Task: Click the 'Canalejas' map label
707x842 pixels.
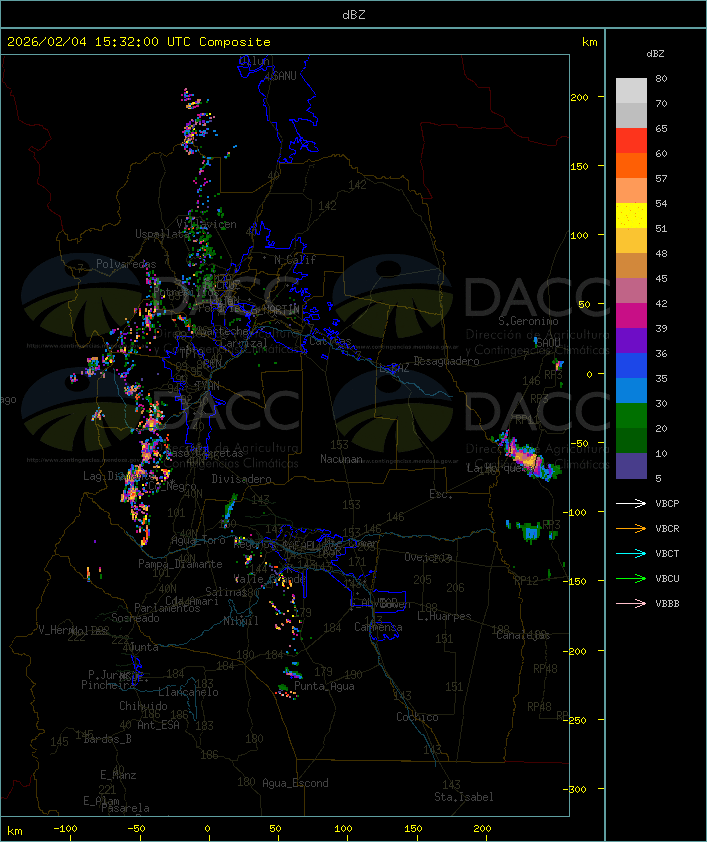Action: point(523,635)
